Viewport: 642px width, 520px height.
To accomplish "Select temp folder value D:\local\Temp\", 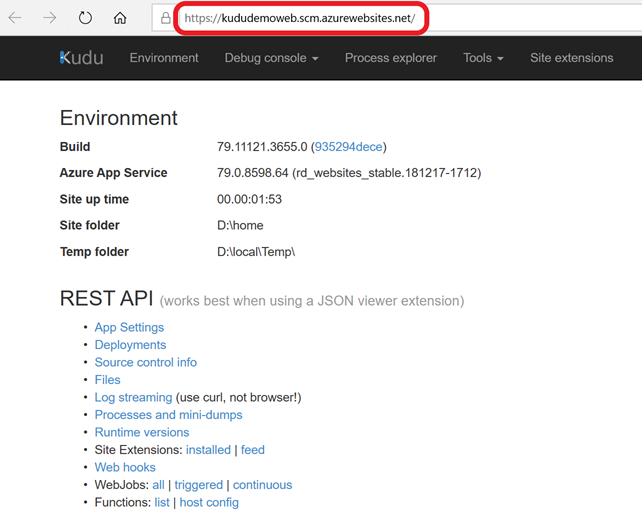I will click(256, 251).
